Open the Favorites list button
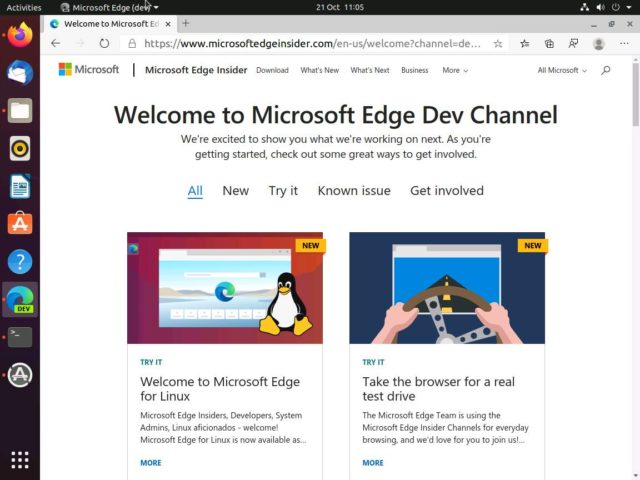The width and height of the screenshot is (640, 480). coord(524,44)
